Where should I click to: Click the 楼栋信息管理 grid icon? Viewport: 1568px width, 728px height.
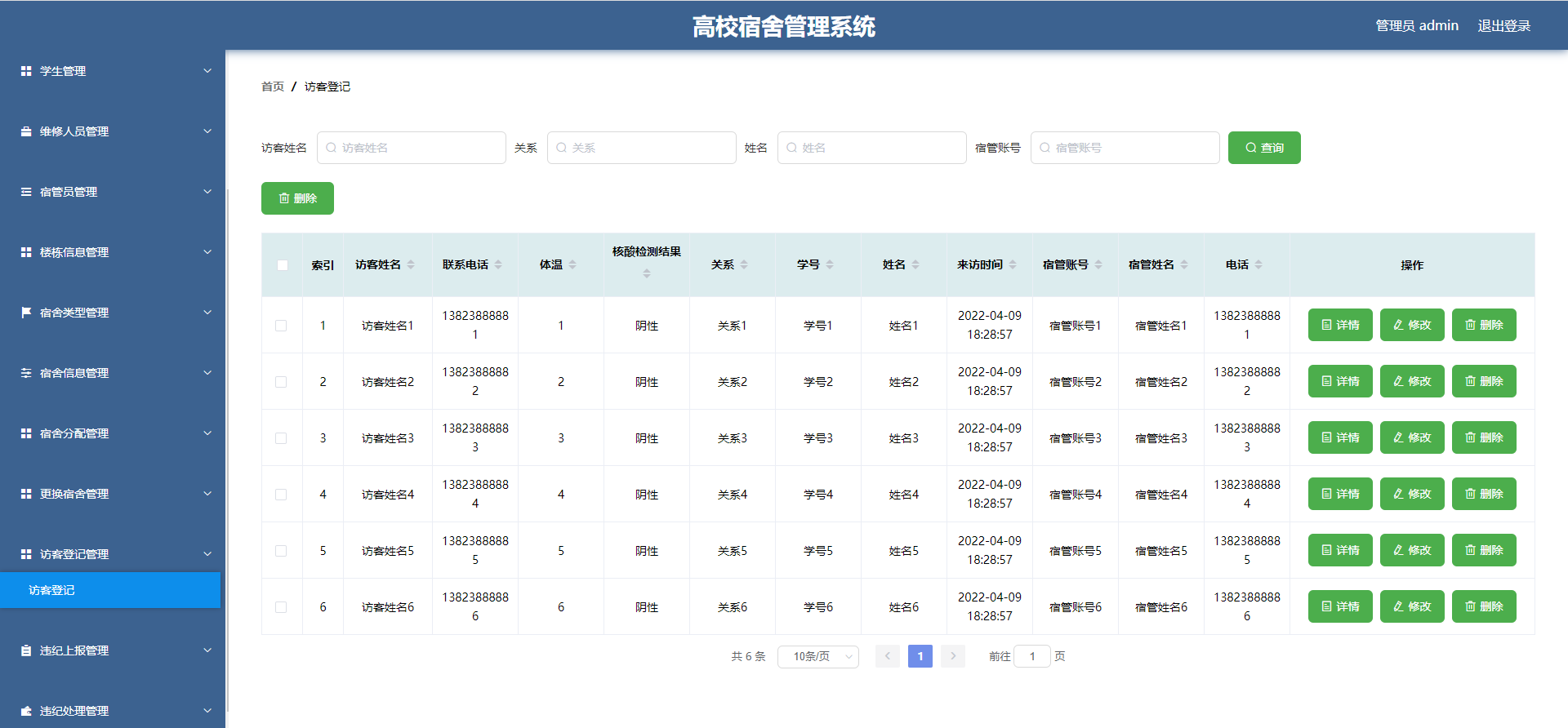(26, 252)
